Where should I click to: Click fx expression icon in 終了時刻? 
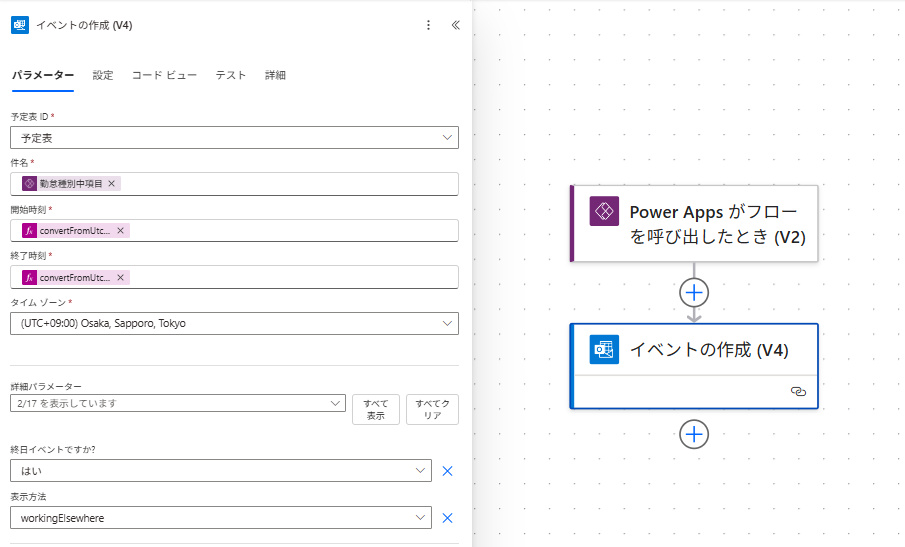29,278
